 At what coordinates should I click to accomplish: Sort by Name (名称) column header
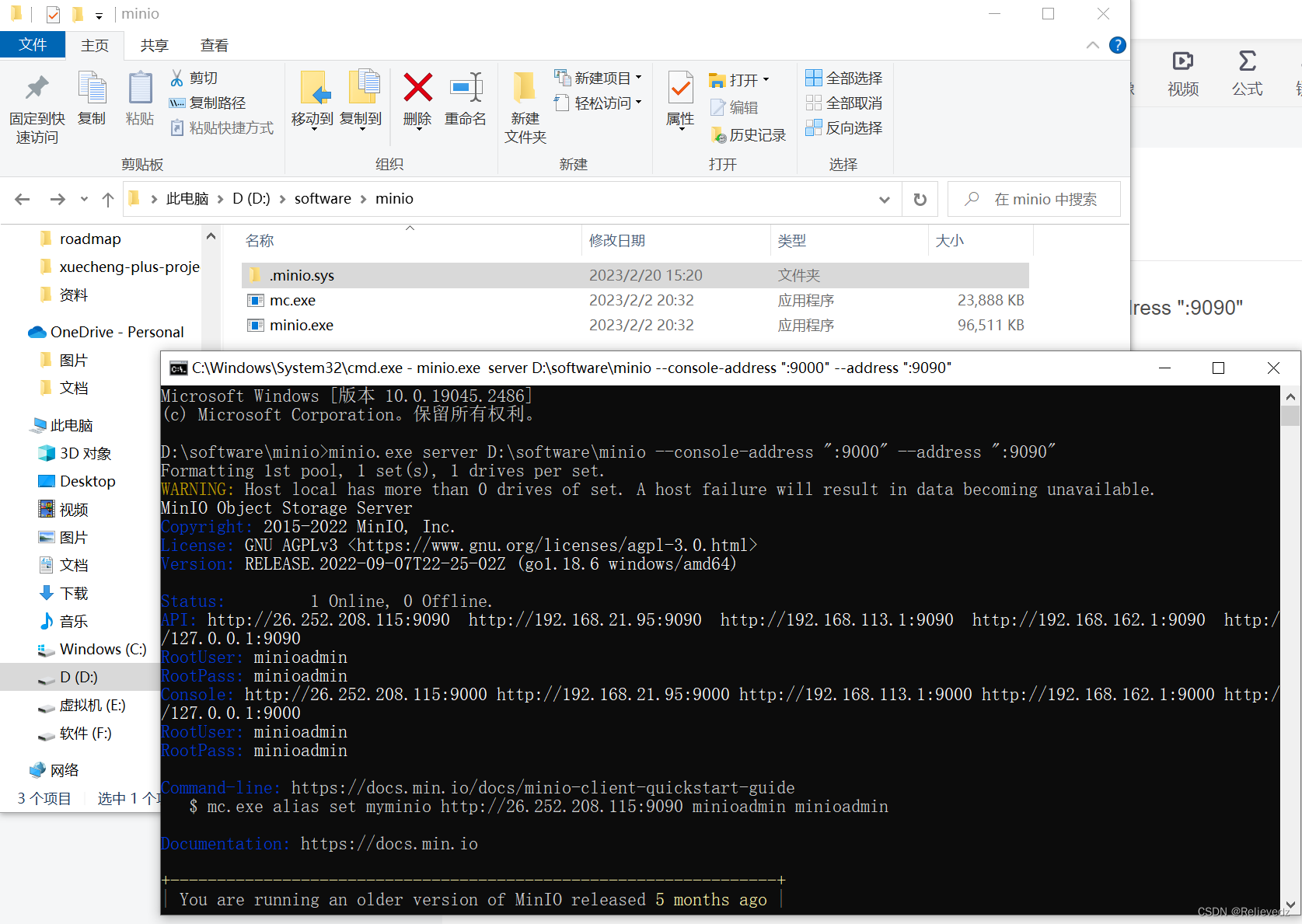click(410, 241)
